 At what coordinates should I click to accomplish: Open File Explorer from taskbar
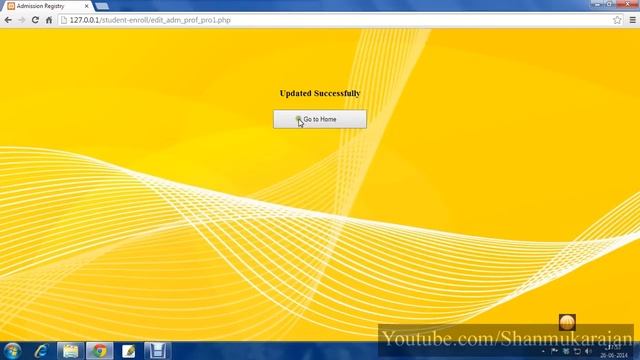tap(70, 351)
